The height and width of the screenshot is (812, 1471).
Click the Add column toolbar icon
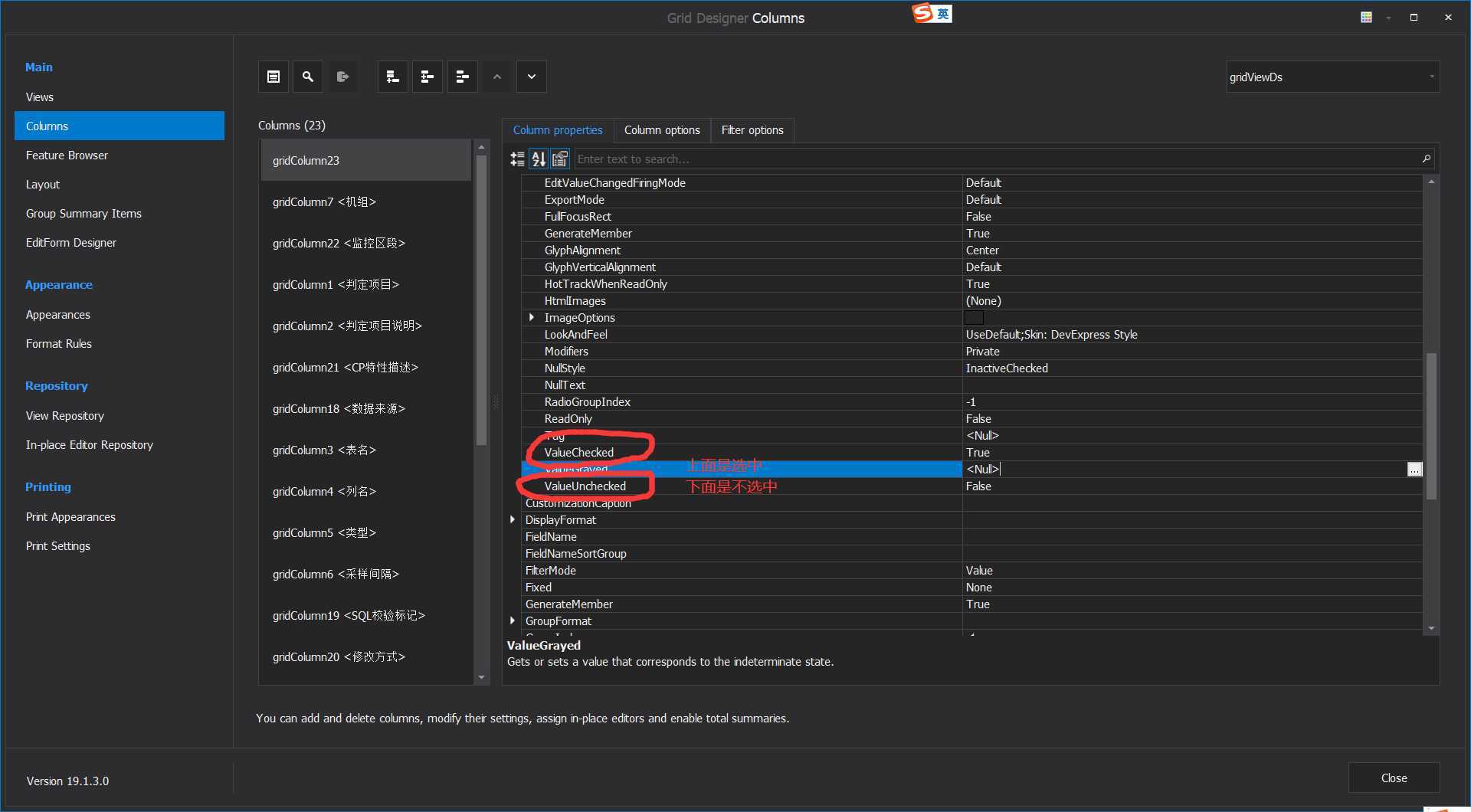tap(392, 77)
